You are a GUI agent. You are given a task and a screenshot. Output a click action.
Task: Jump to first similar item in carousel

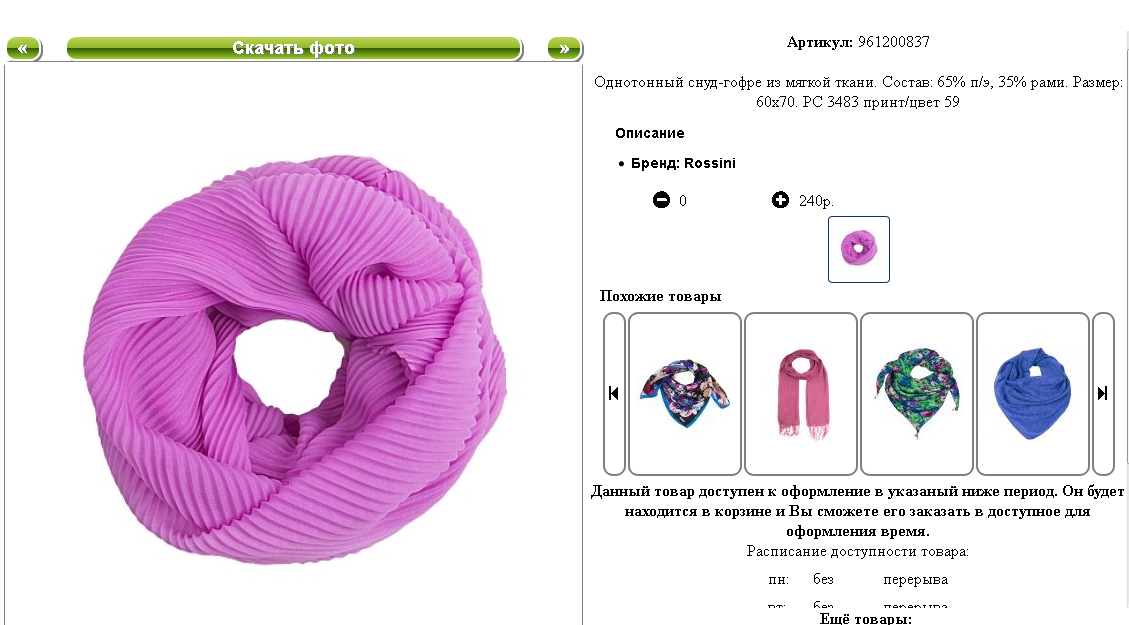(613, 393)
